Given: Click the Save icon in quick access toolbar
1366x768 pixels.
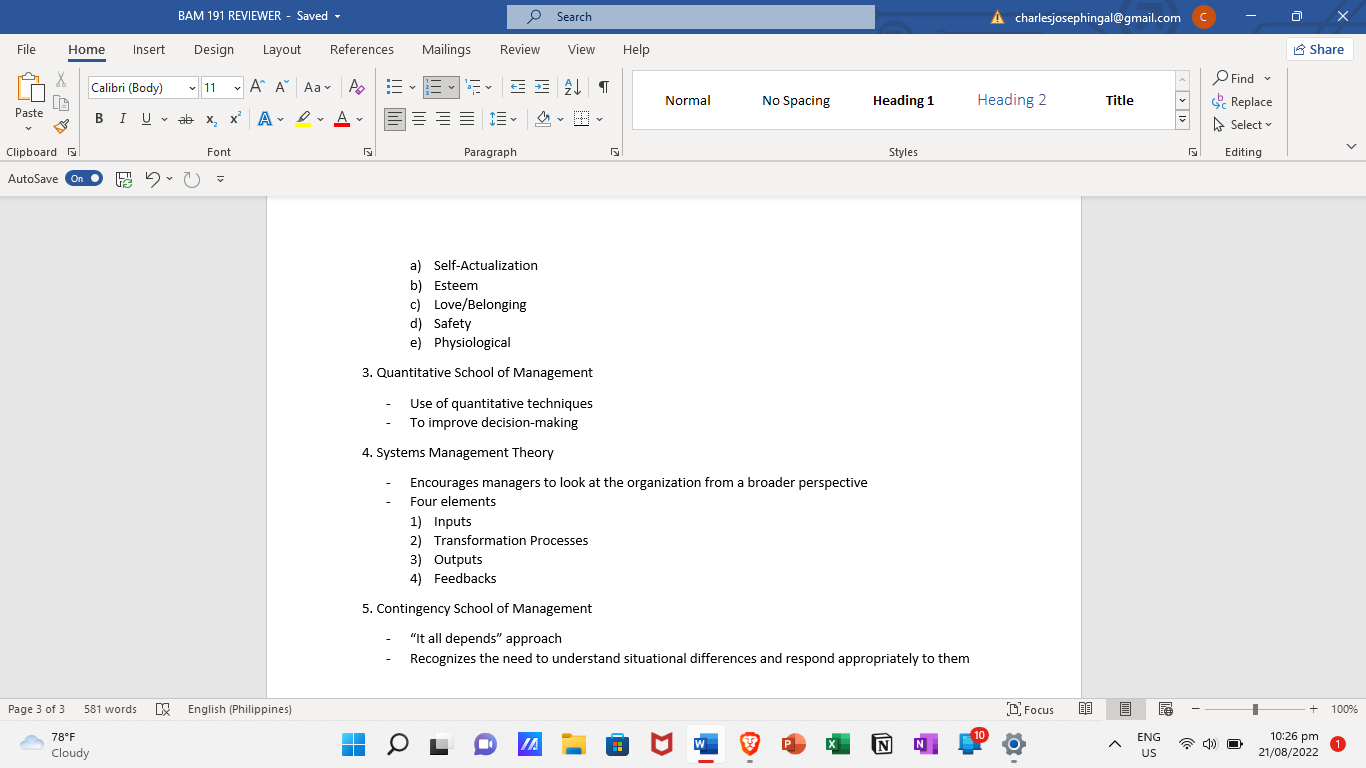Looking at the screenshot, I should pyautogui.click(x=124, y=179).
